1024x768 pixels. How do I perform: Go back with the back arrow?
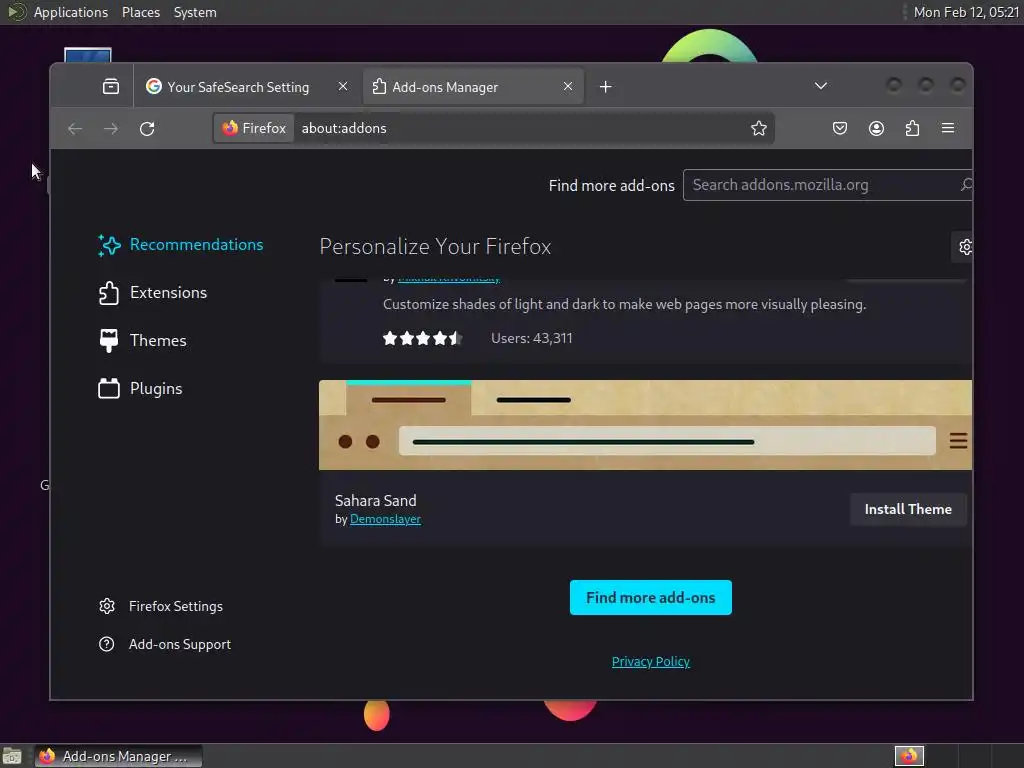75,129
